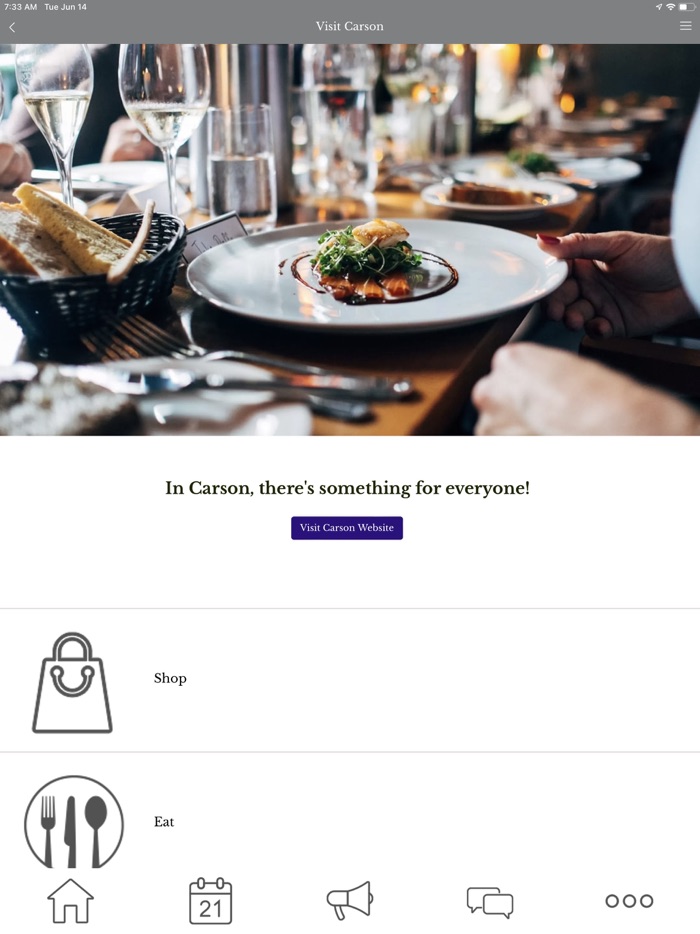Image resolution: width=700 pixels, height=934 pixels.
Task: Tap the Tue Jun 14 date
Action: click(66, 7)
